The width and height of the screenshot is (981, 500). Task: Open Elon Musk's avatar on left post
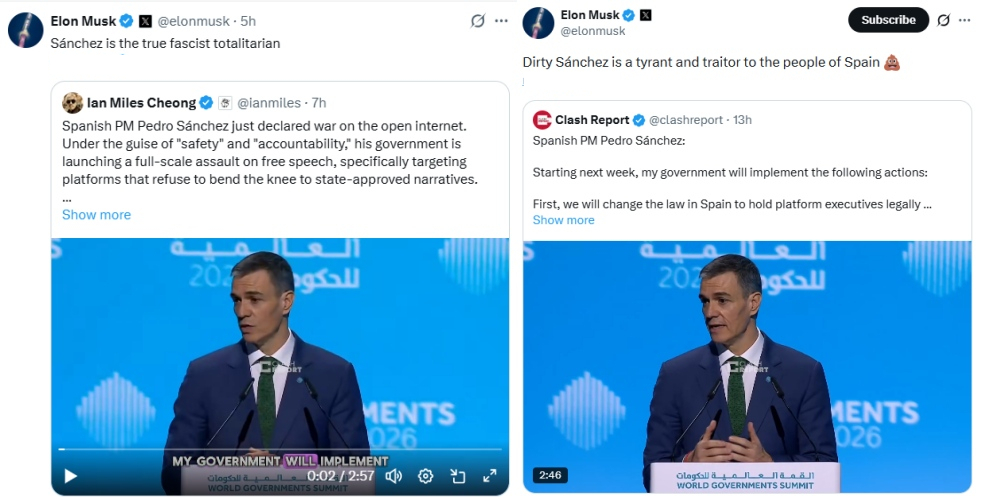point(25,30)
